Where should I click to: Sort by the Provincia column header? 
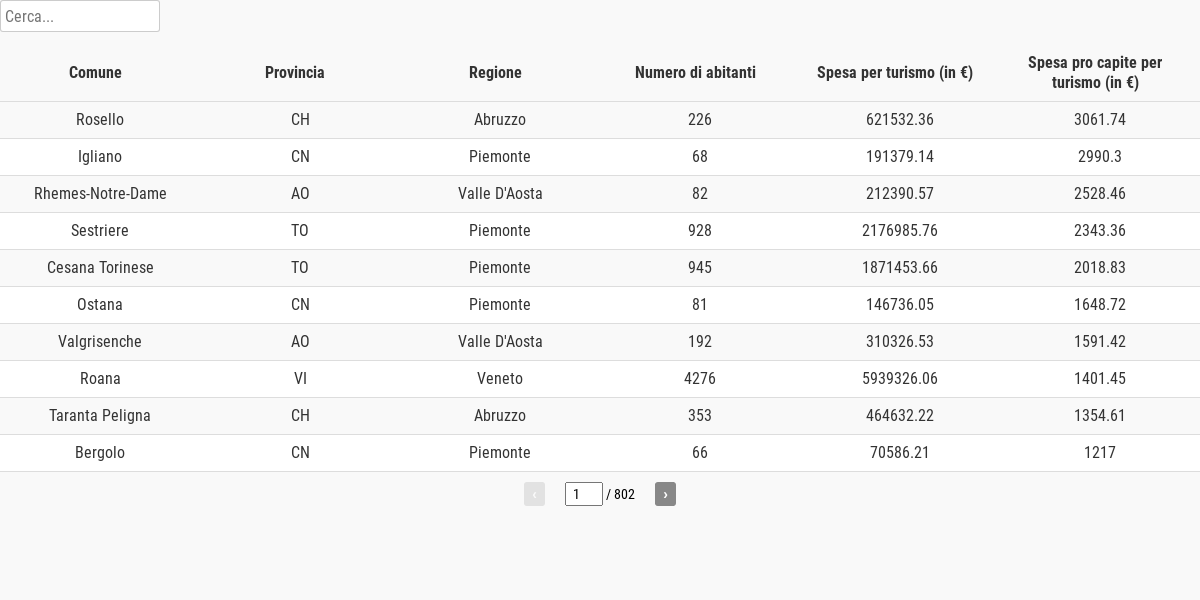click(x=295, y=72)
